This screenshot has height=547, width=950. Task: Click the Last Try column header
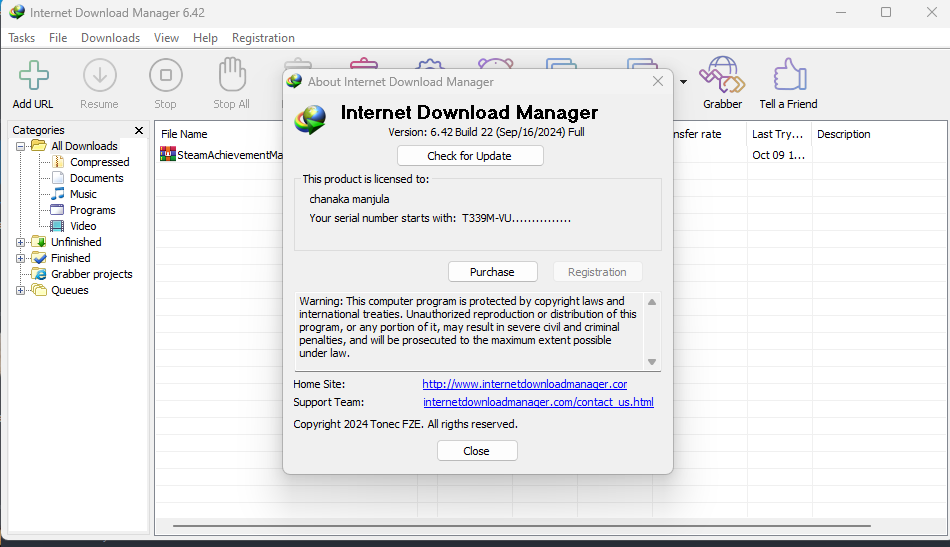click(779, 134)
